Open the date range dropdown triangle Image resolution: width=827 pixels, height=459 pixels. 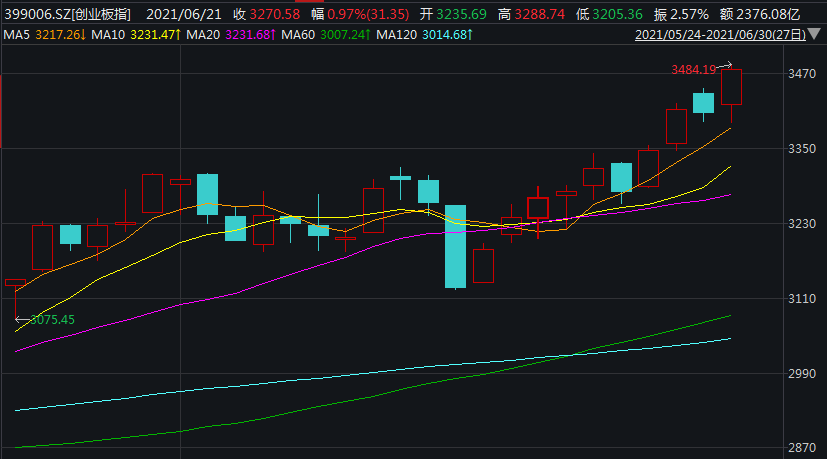[814, 34]
